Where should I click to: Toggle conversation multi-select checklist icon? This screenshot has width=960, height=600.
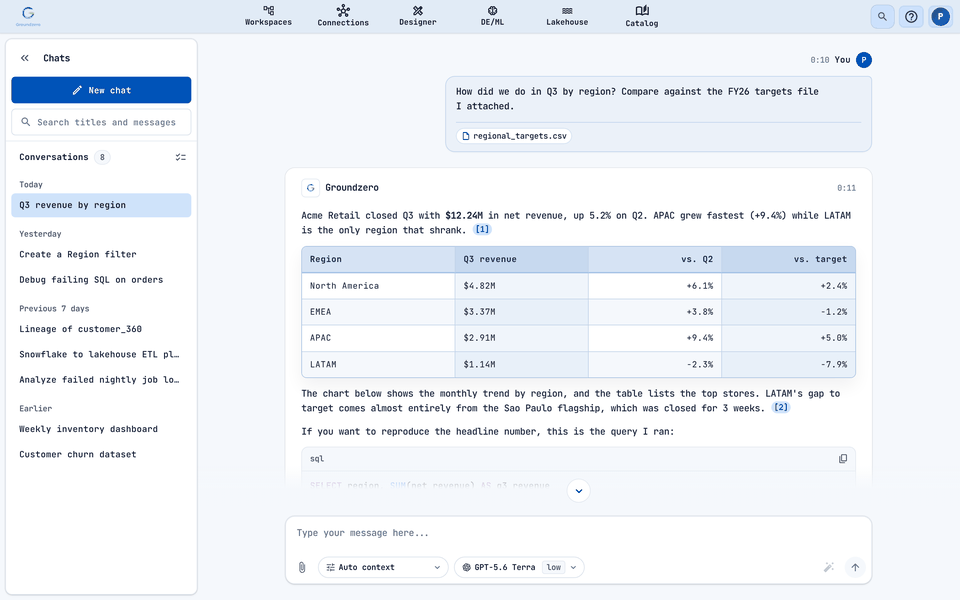coord(181,157)
